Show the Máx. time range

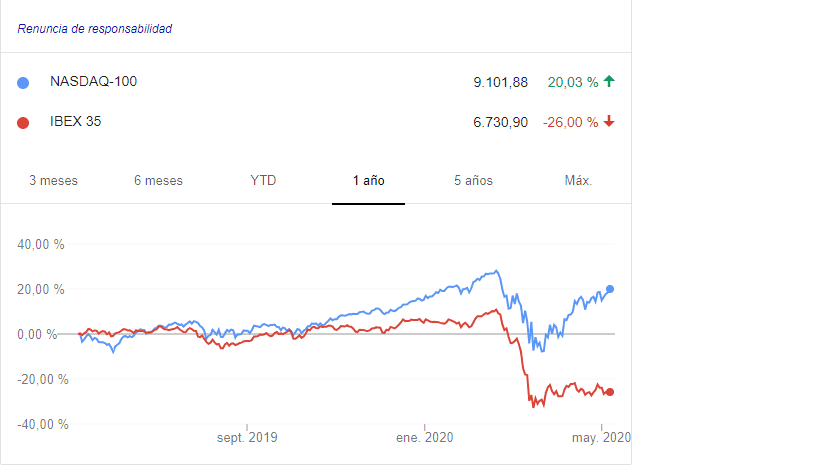pos(578,181)
